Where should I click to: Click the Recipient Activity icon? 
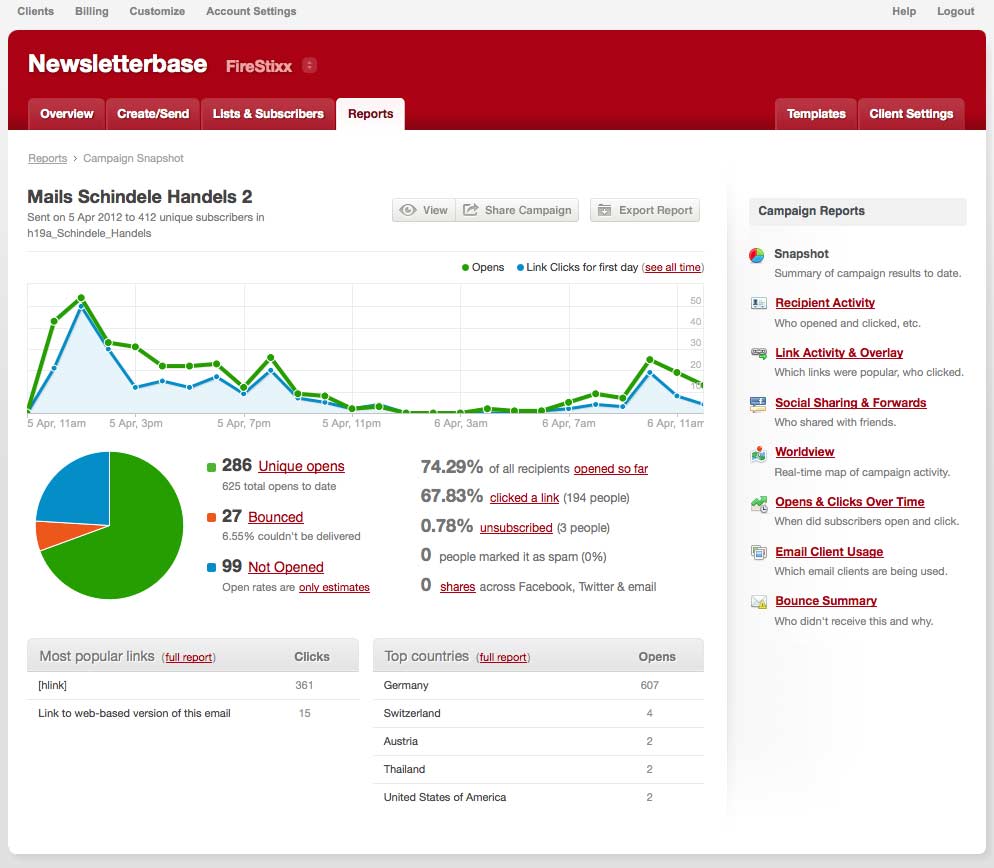757,303
